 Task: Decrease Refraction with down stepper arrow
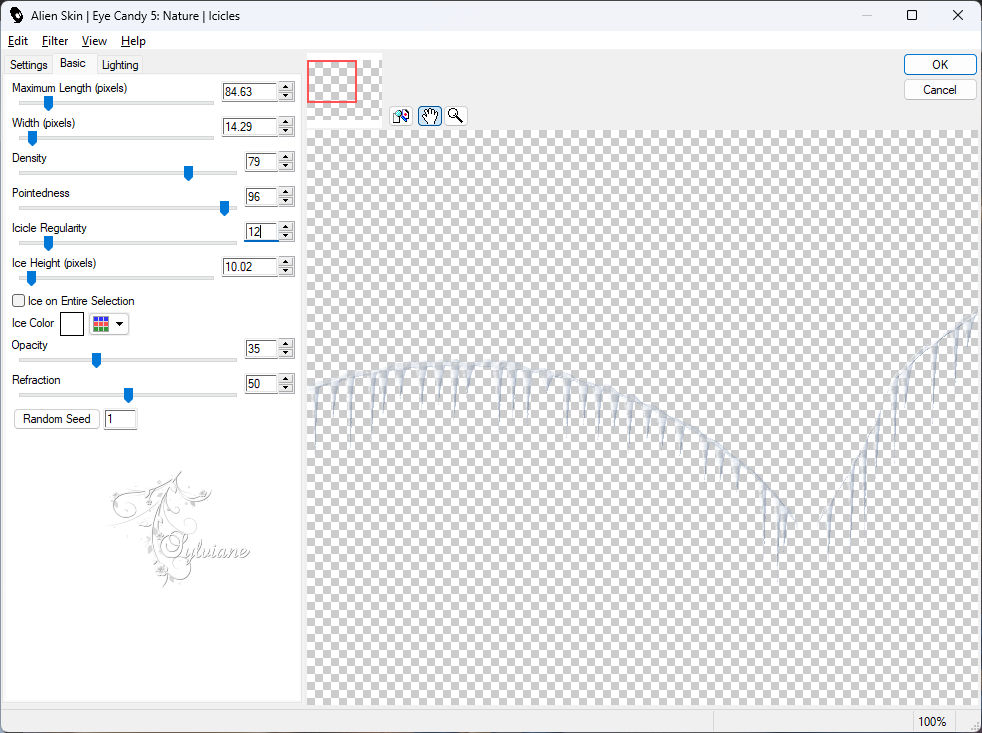(286, 389)
